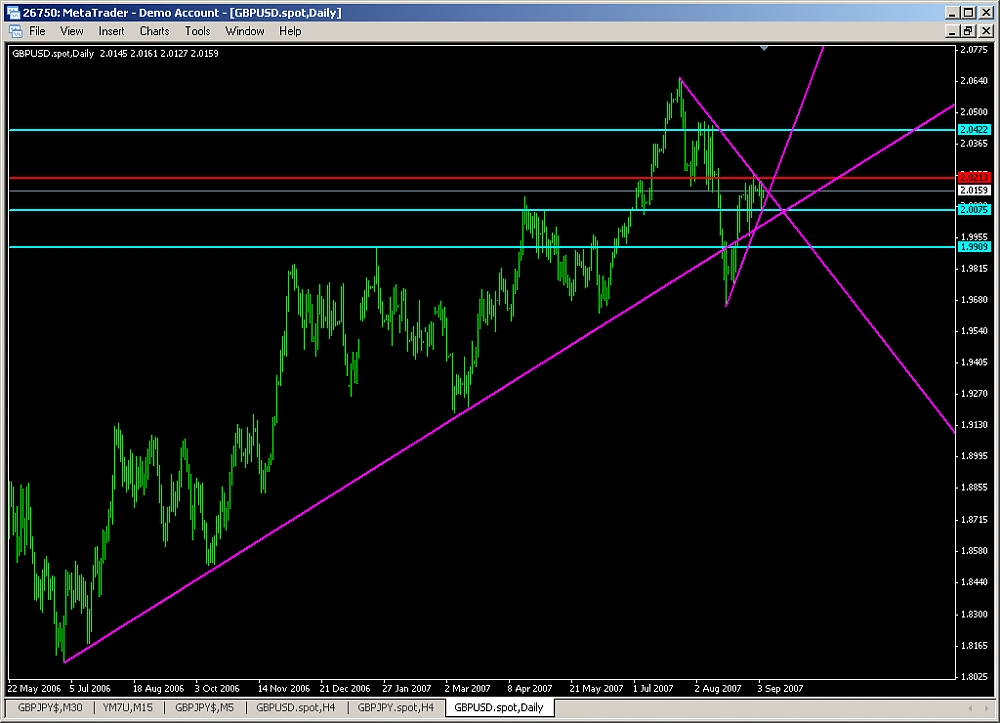Click the 21 Dec 2006 date label
Screen dimensions: 1000x723
coord(345,689)
